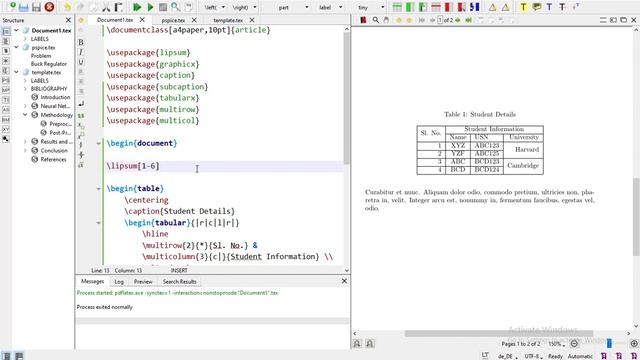Open the Preview tab in bottom panel
The height and width of the screenshot is (360, 640).
[143, 282]
